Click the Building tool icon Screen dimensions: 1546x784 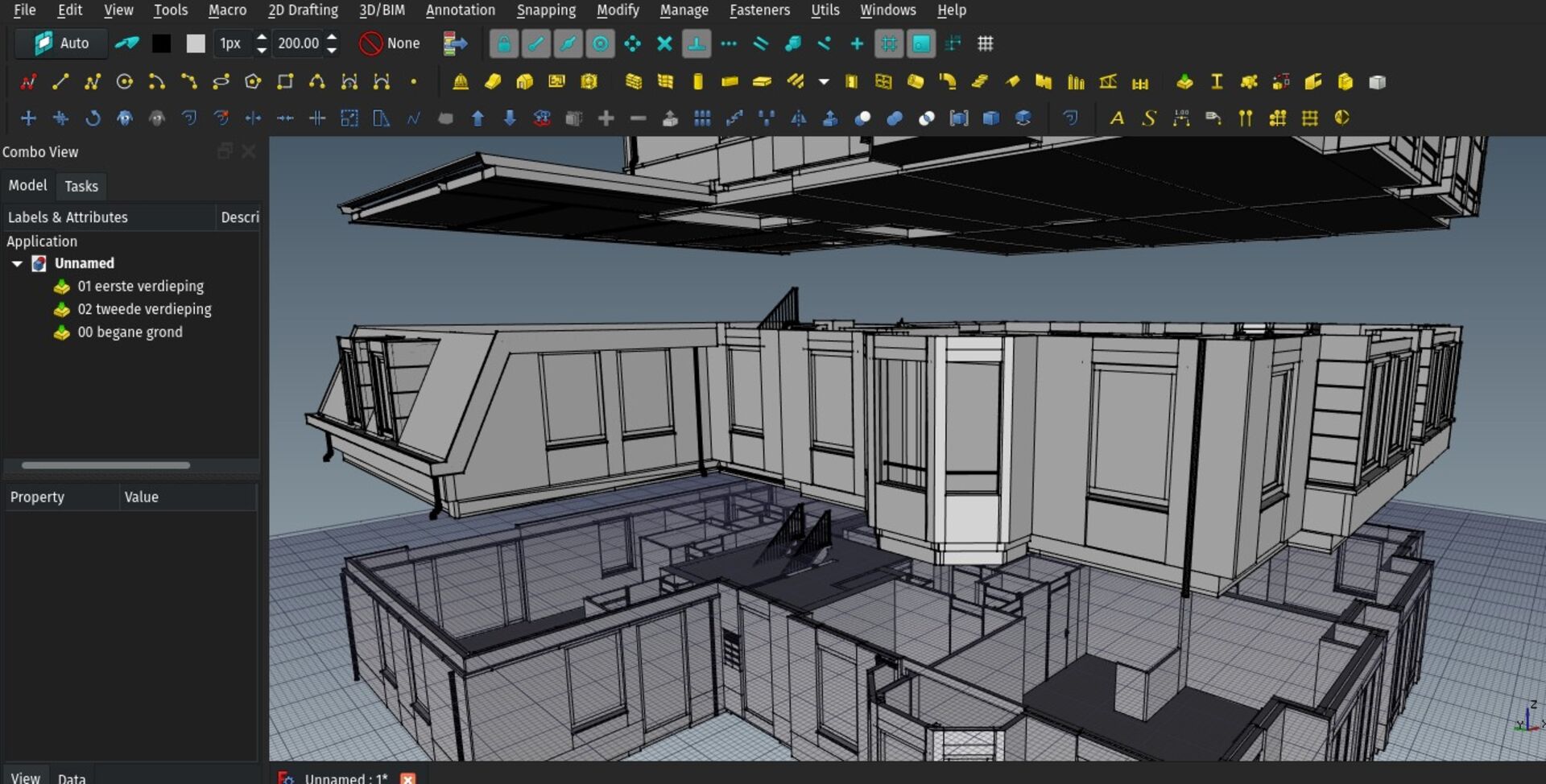point(524,81)
